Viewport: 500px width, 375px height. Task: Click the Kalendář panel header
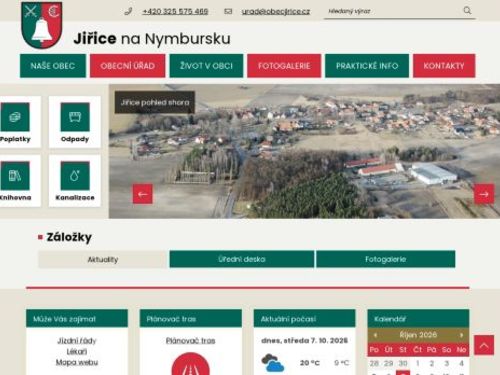[418, 319]
